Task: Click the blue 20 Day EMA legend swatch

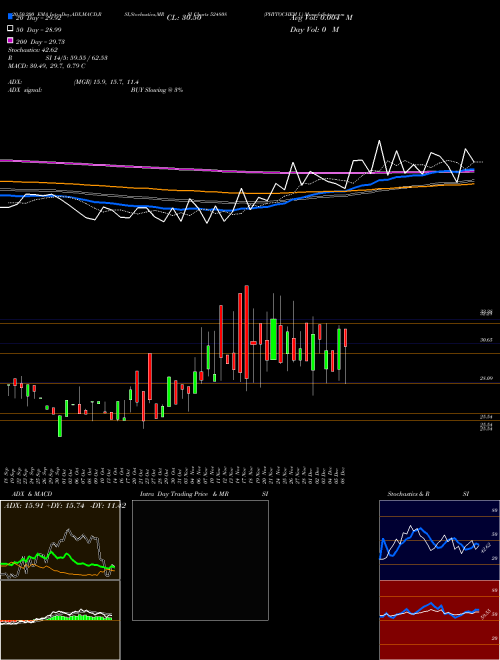Action: click(x=11, y=17)
